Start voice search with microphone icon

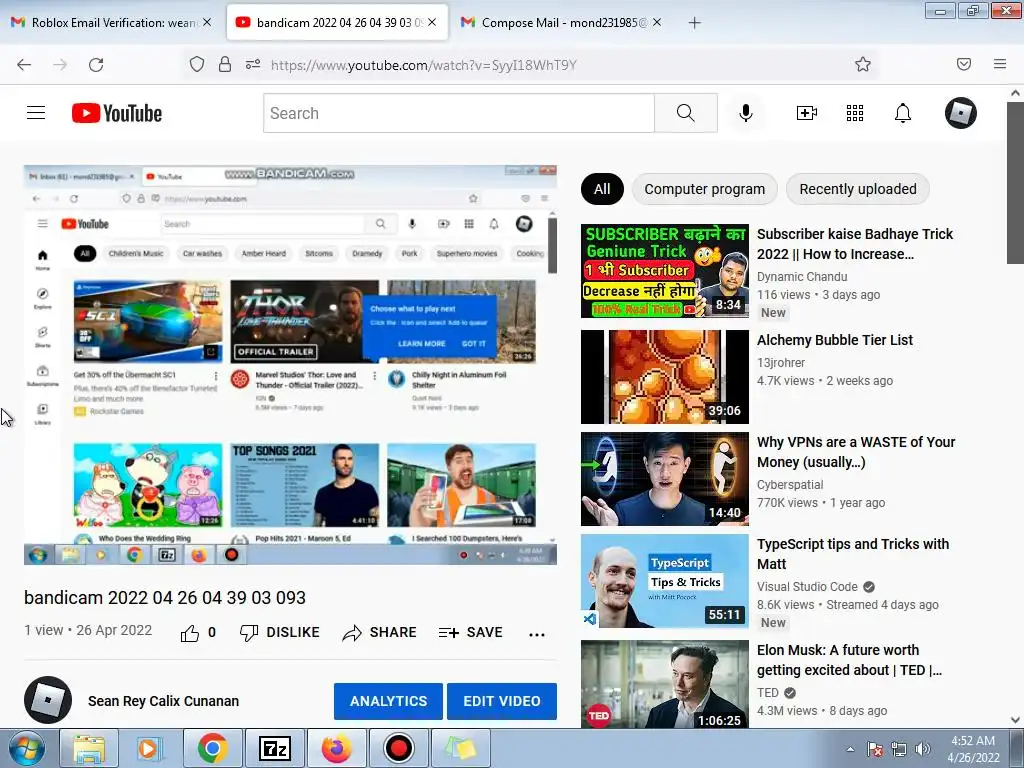pyautogui.click(x=746, y=113)
